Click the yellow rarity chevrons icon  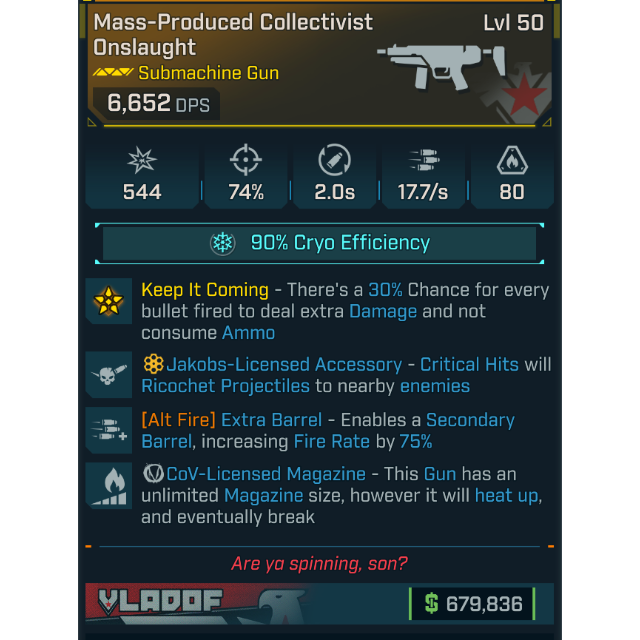(x=113, y=73)
